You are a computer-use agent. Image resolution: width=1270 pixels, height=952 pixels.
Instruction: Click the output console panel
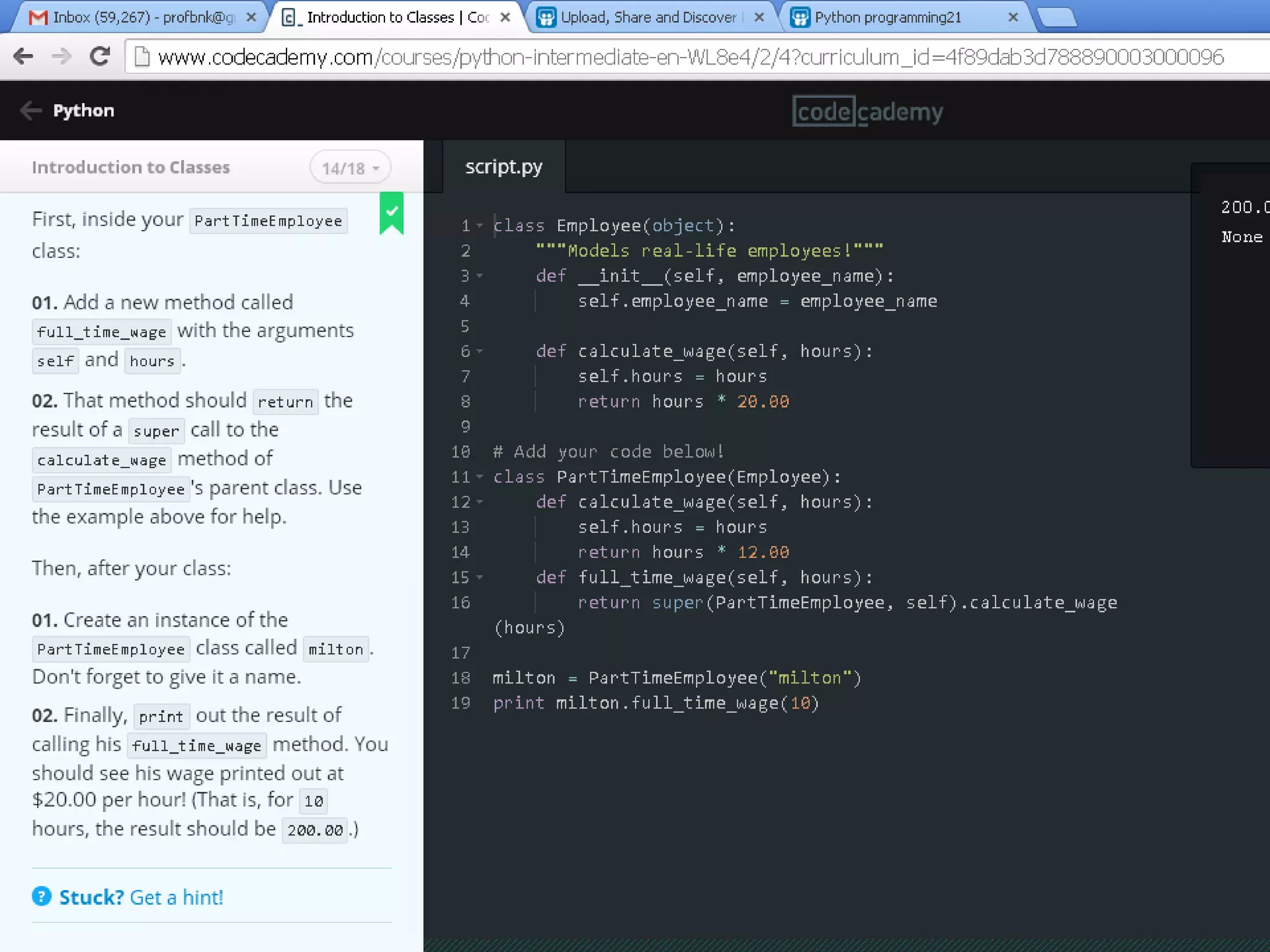tap(1231, 315)
